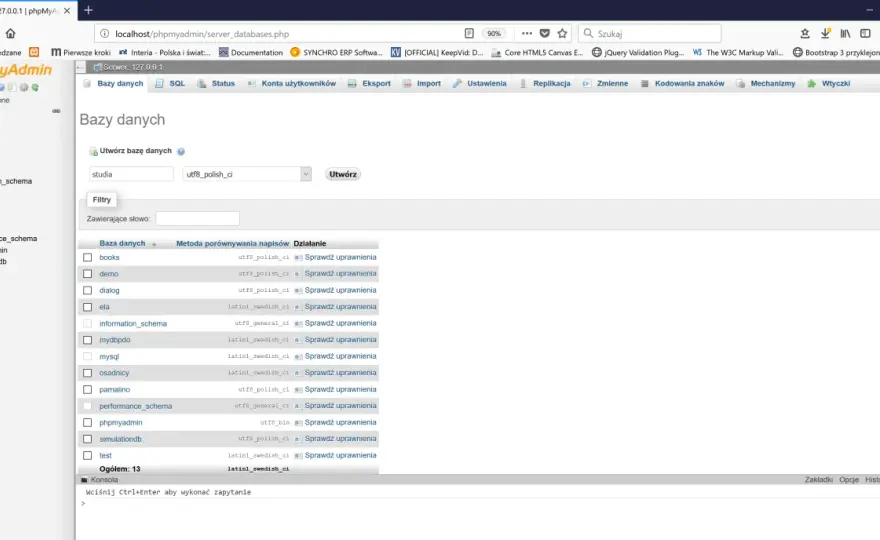Open the utf8_polish_ci collation dropdown
880x540 pixels.
[x=247, y=174]
